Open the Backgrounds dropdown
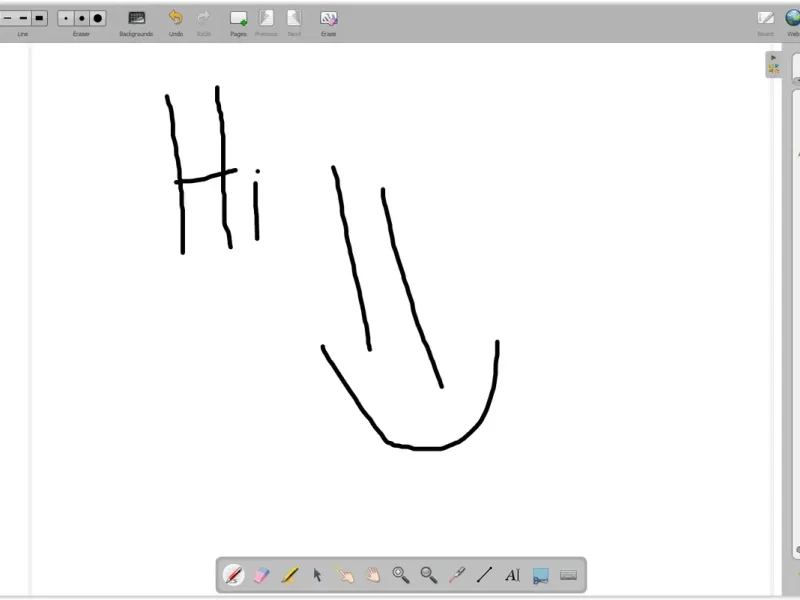This screenshot has height=600, width=800. click(x=136, y=23)
